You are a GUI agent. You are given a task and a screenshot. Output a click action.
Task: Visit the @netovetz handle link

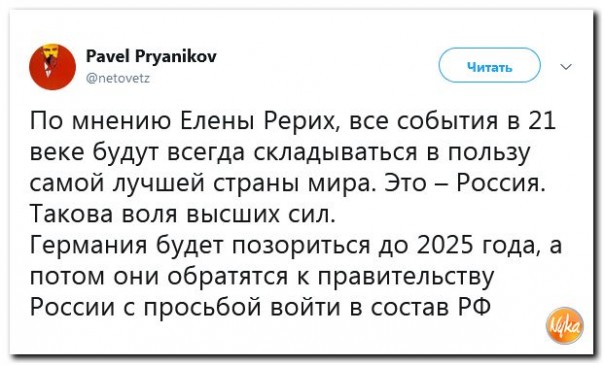tap(118, 79)
